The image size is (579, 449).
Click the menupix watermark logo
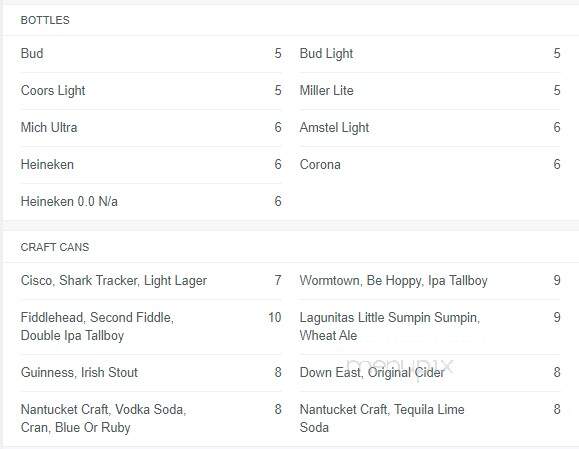pyautogui.click(x=400, y=366)
